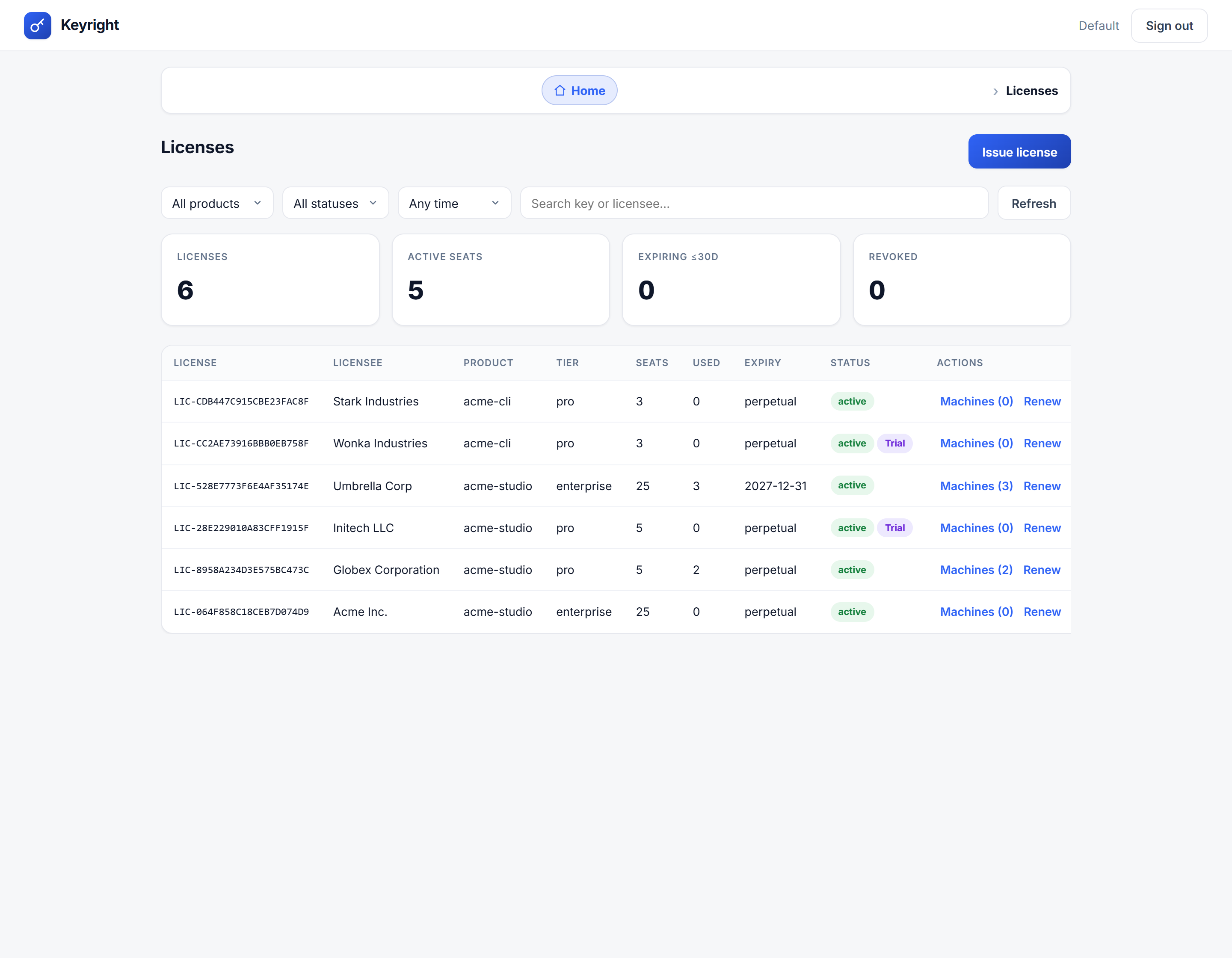Click the active badge for Umbrella Corp
1232x958 pixels.
(852, 485)
